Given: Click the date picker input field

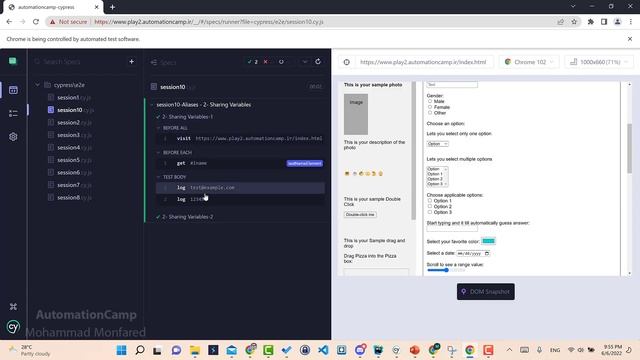Looking at the screenshot, I should (473, 253).
